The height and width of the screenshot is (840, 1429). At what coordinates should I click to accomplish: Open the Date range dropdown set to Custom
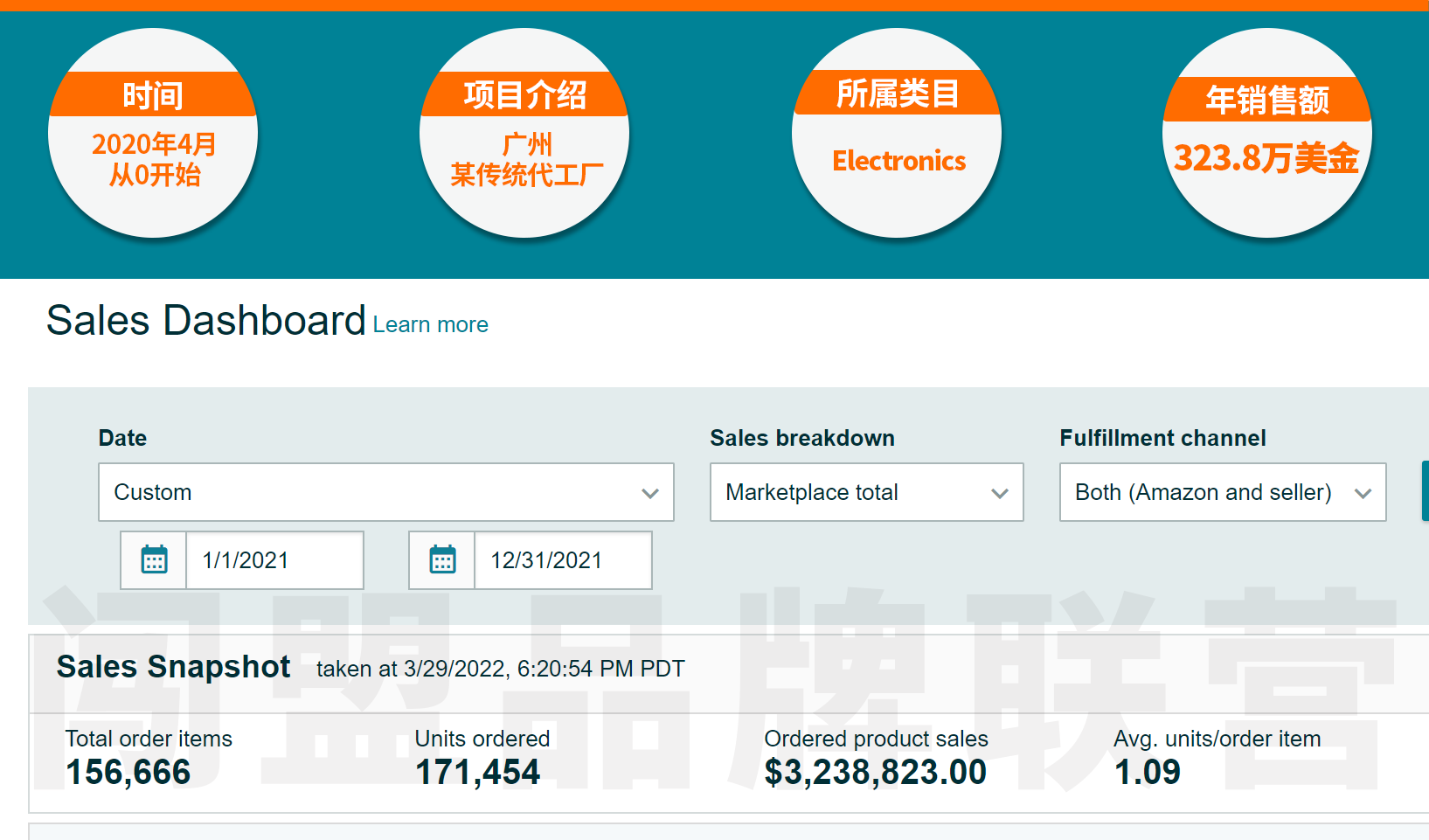385,492
